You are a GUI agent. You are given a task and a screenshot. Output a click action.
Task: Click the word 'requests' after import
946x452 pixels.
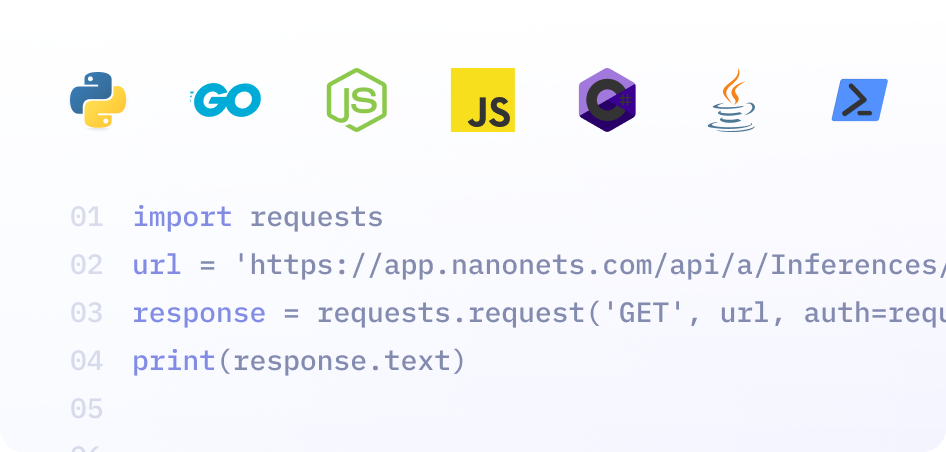(316, 217)
